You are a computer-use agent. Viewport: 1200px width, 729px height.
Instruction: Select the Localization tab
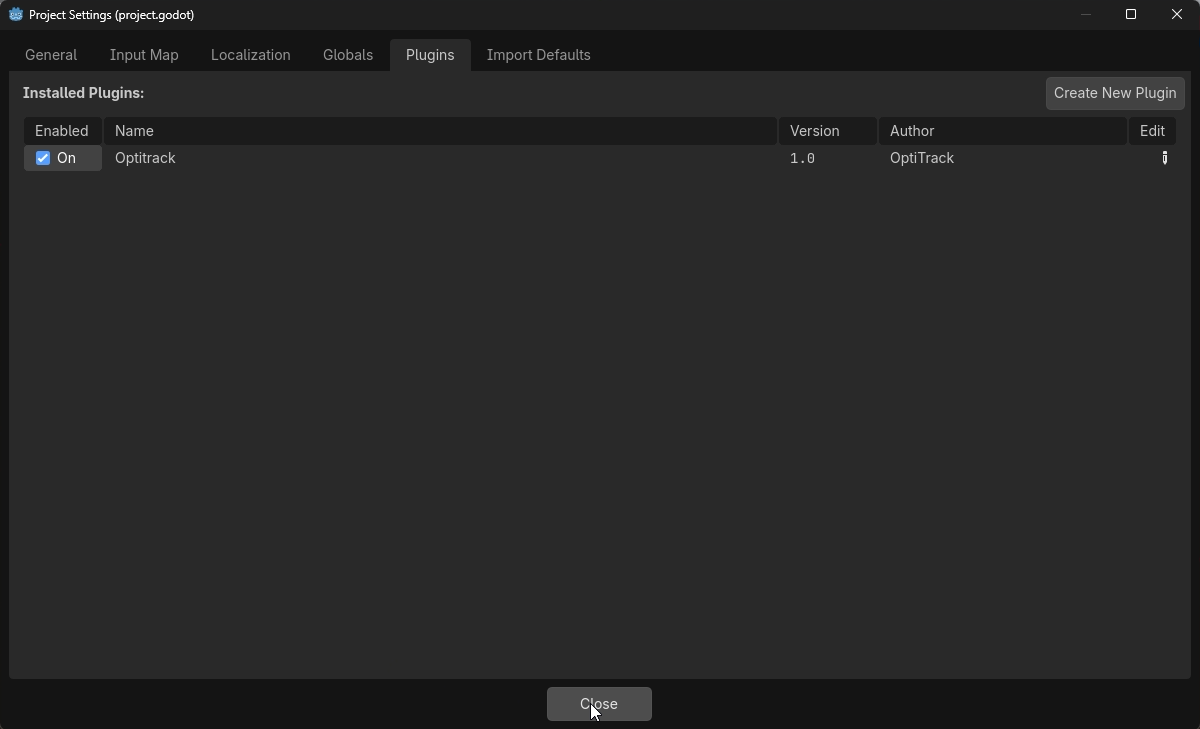click(250, 55)
